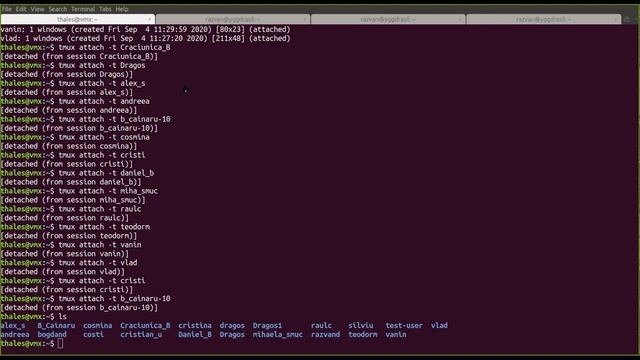Click the 'ls' command line

[33, 317]
